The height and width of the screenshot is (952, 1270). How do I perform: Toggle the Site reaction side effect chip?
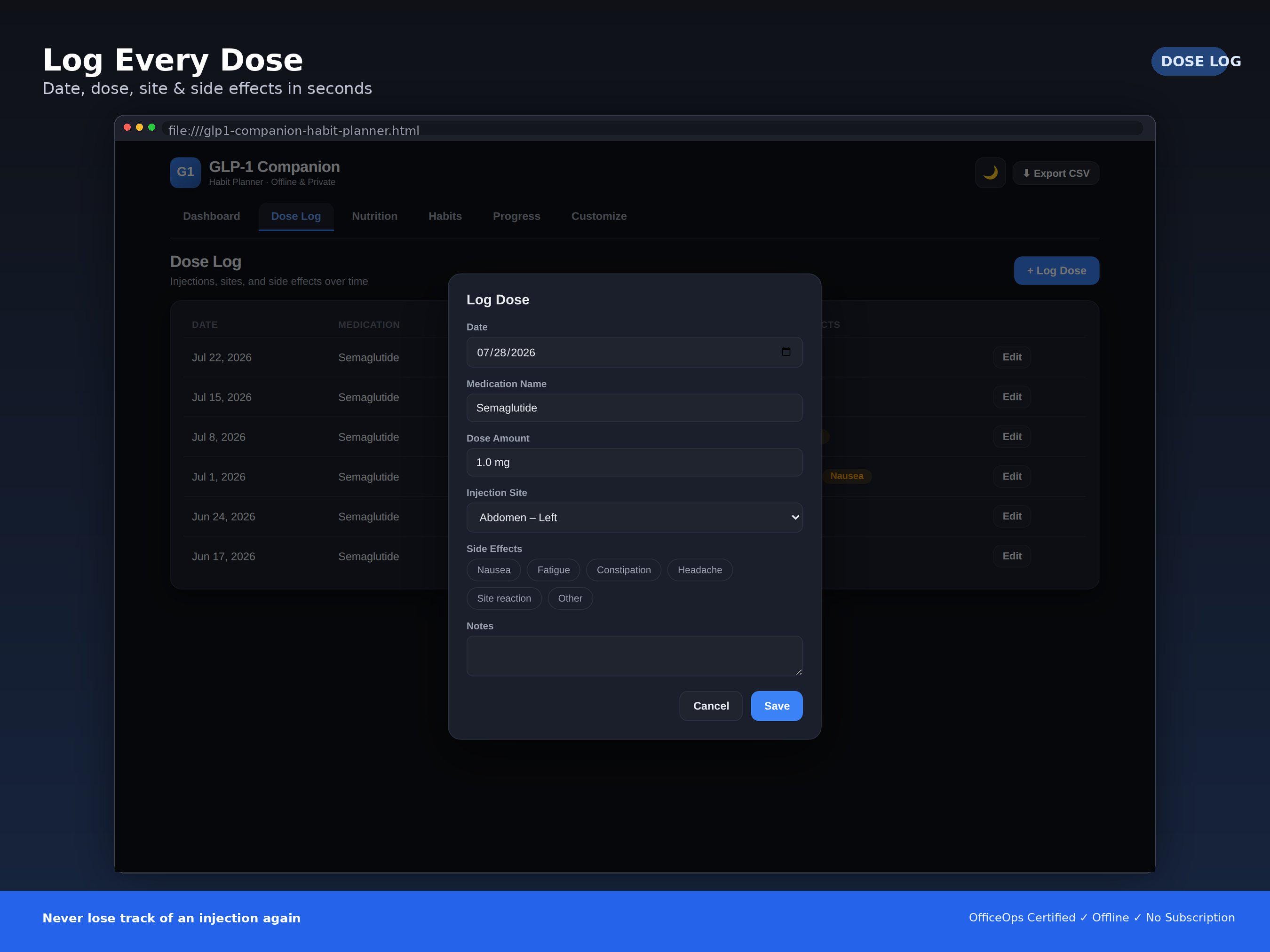coord(503,598)
